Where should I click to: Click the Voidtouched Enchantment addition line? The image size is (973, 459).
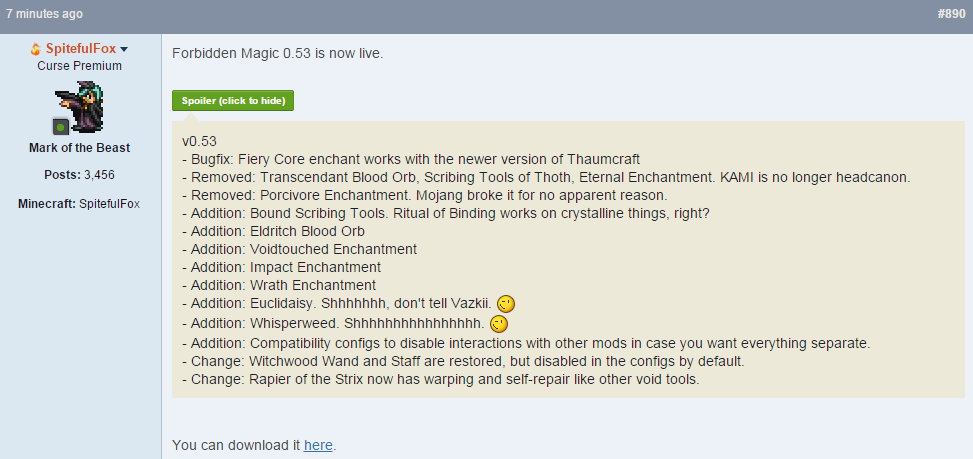[300, 249]
